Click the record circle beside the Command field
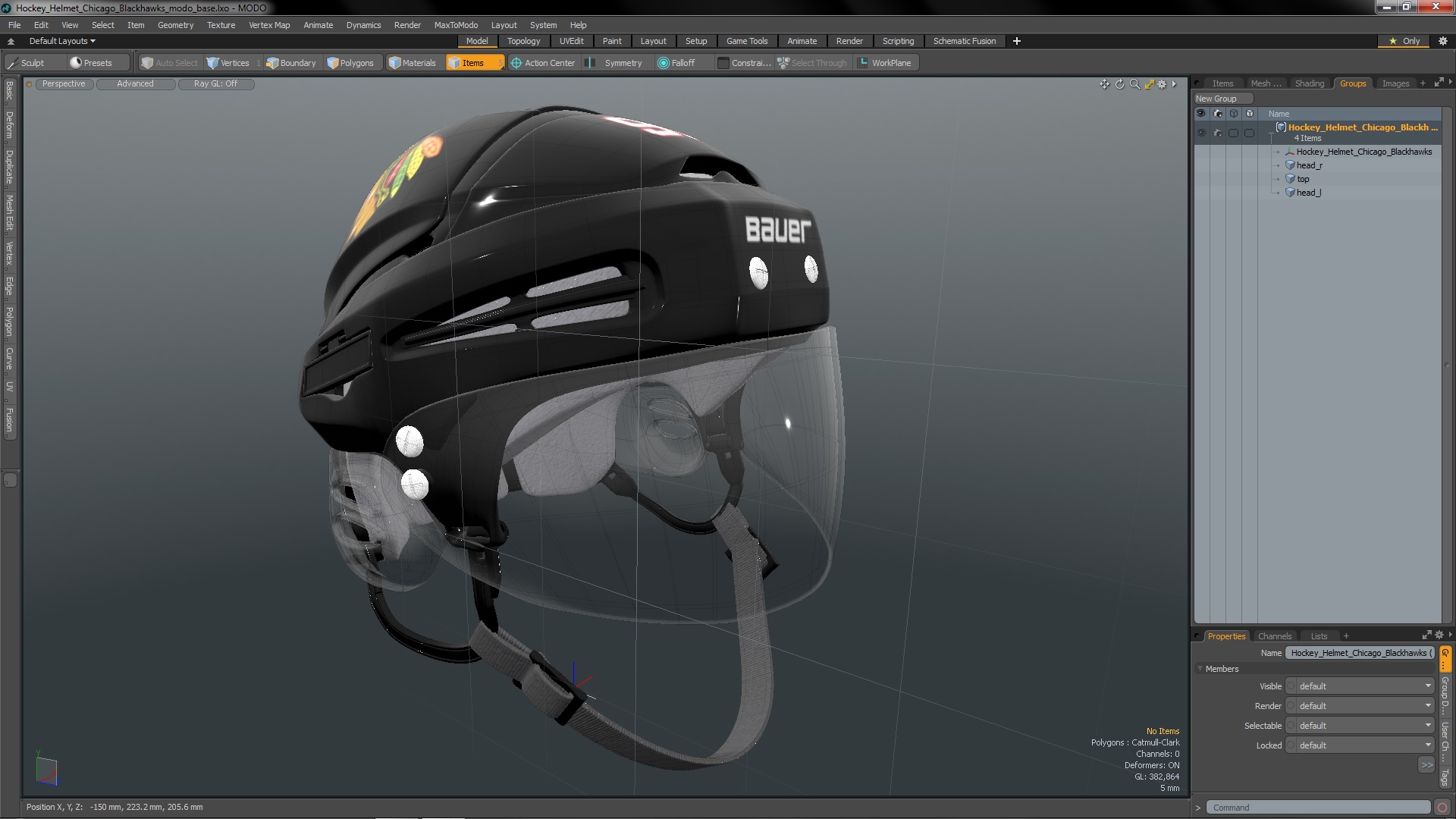1456x819 pixels. tap(1442, 808)
